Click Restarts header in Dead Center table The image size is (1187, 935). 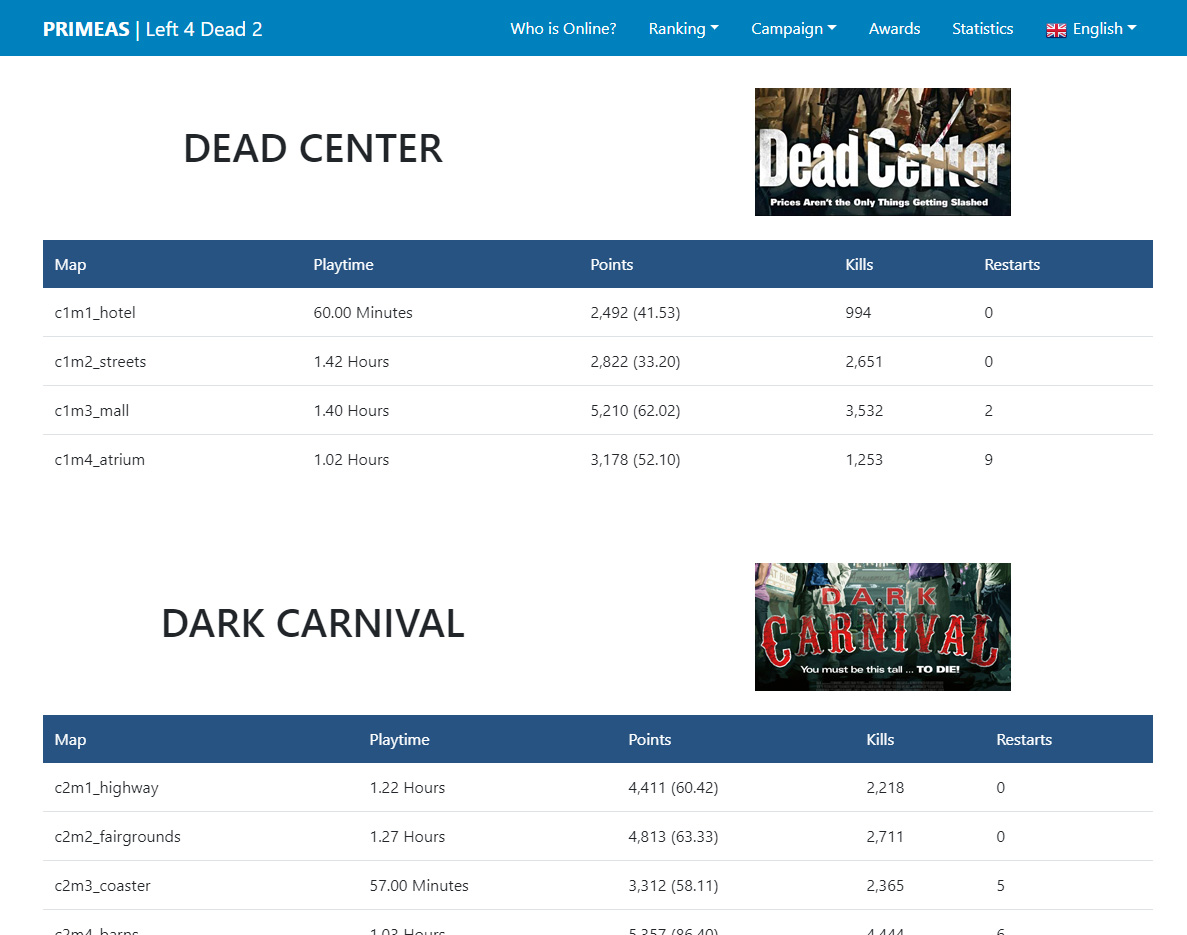(1012, 264)
